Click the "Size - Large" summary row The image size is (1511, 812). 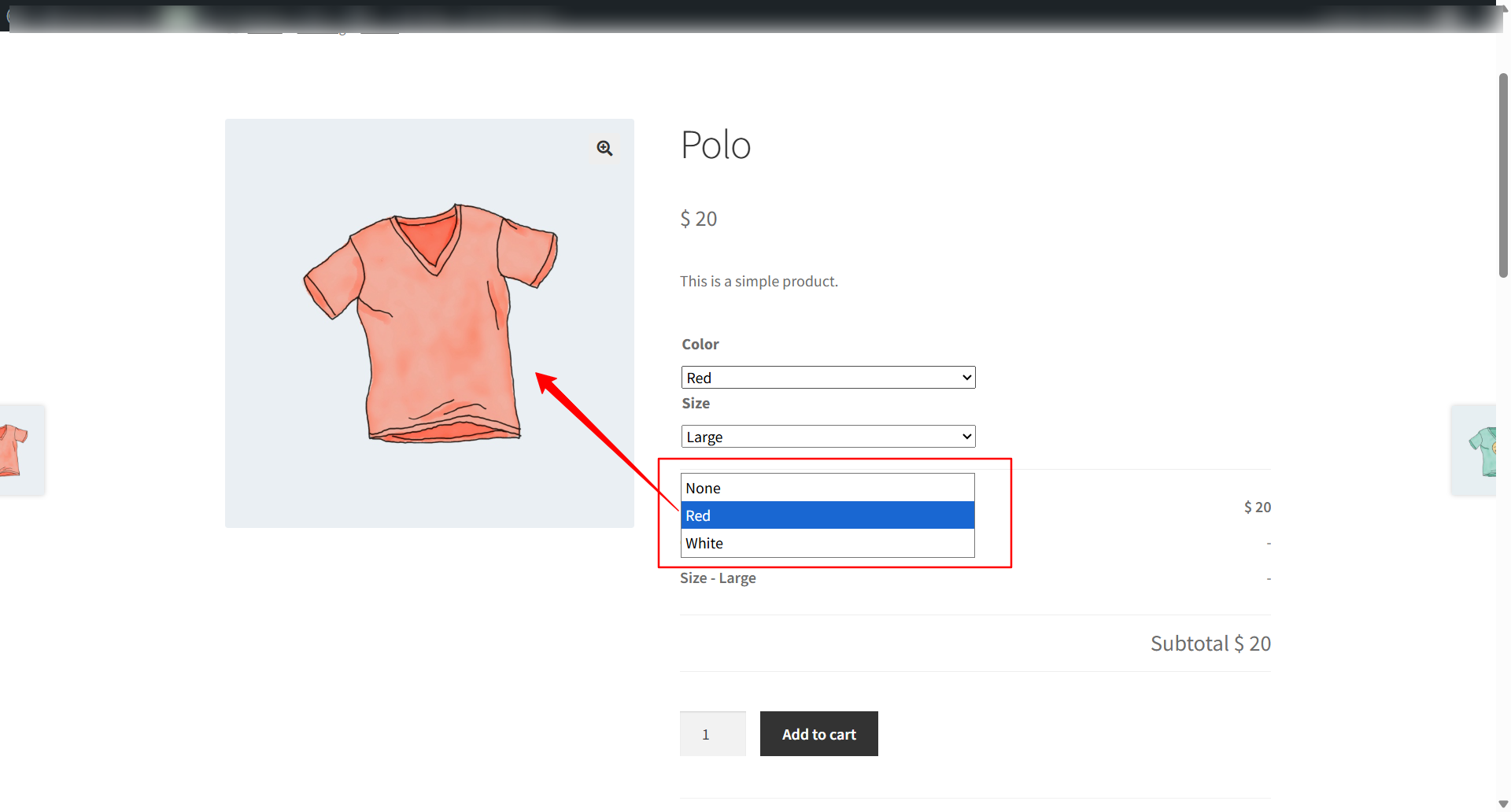click(x=718, y=578)
